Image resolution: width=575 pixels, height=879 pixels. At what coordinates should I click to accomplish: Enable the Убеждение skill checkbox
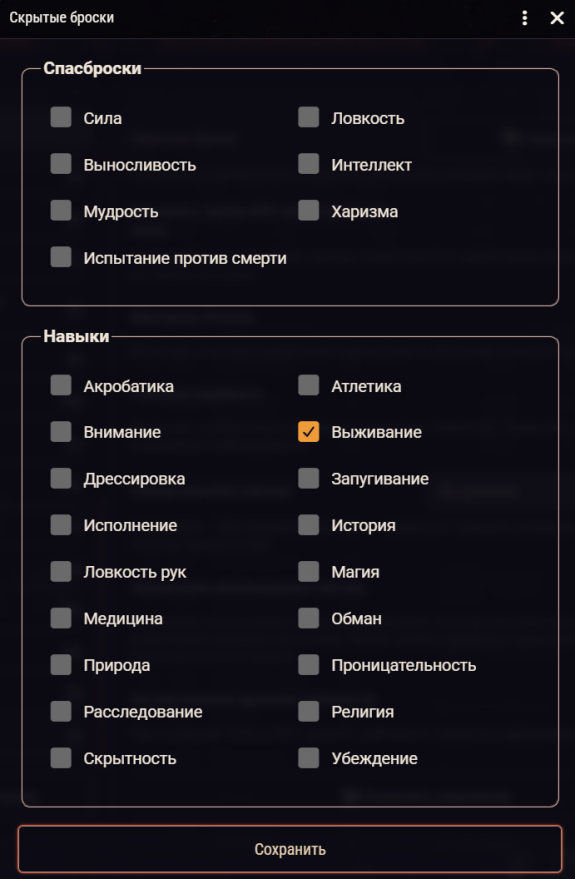pos(309,758)
